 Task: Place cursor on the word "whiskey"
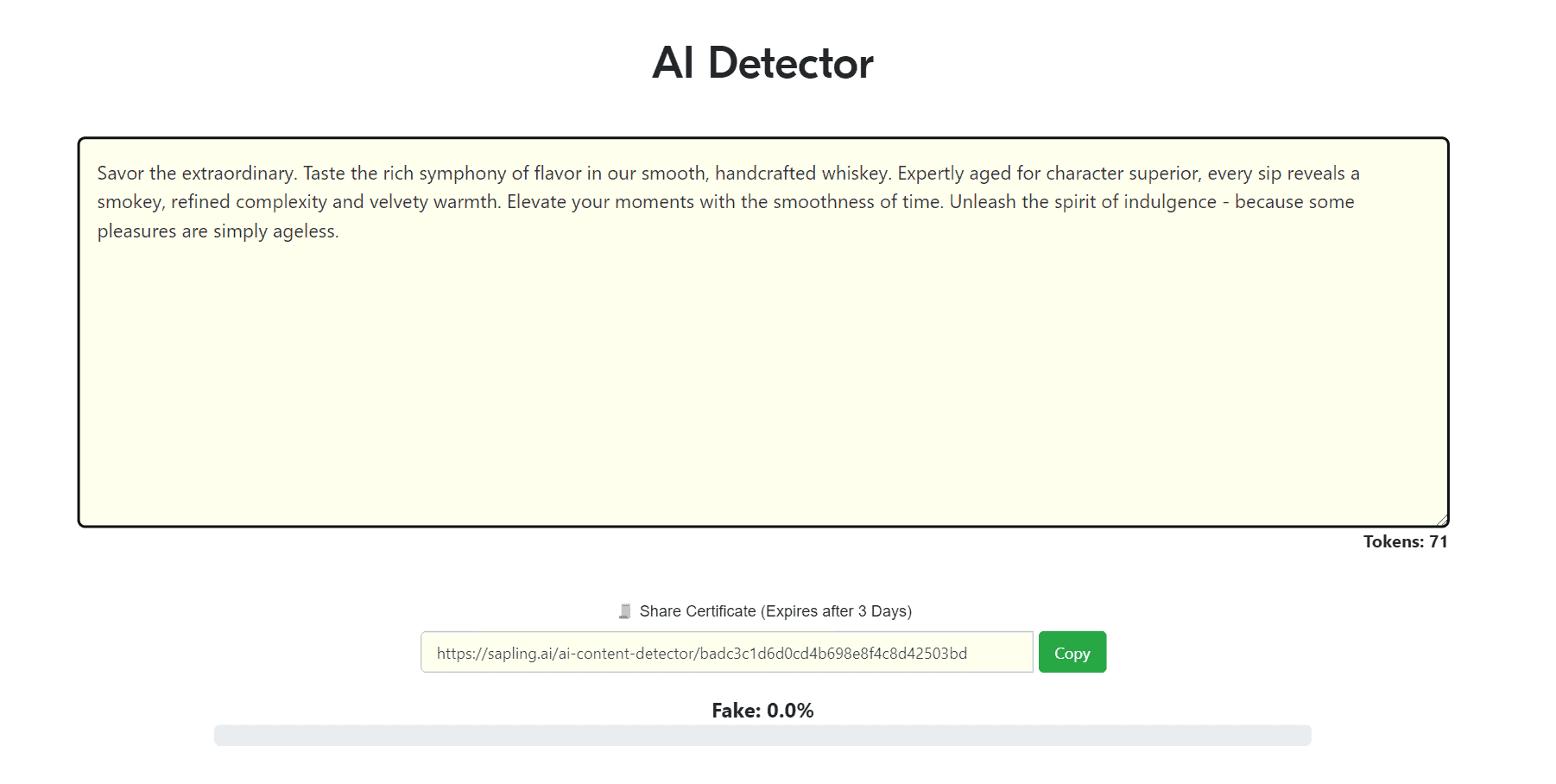point(854,174)
